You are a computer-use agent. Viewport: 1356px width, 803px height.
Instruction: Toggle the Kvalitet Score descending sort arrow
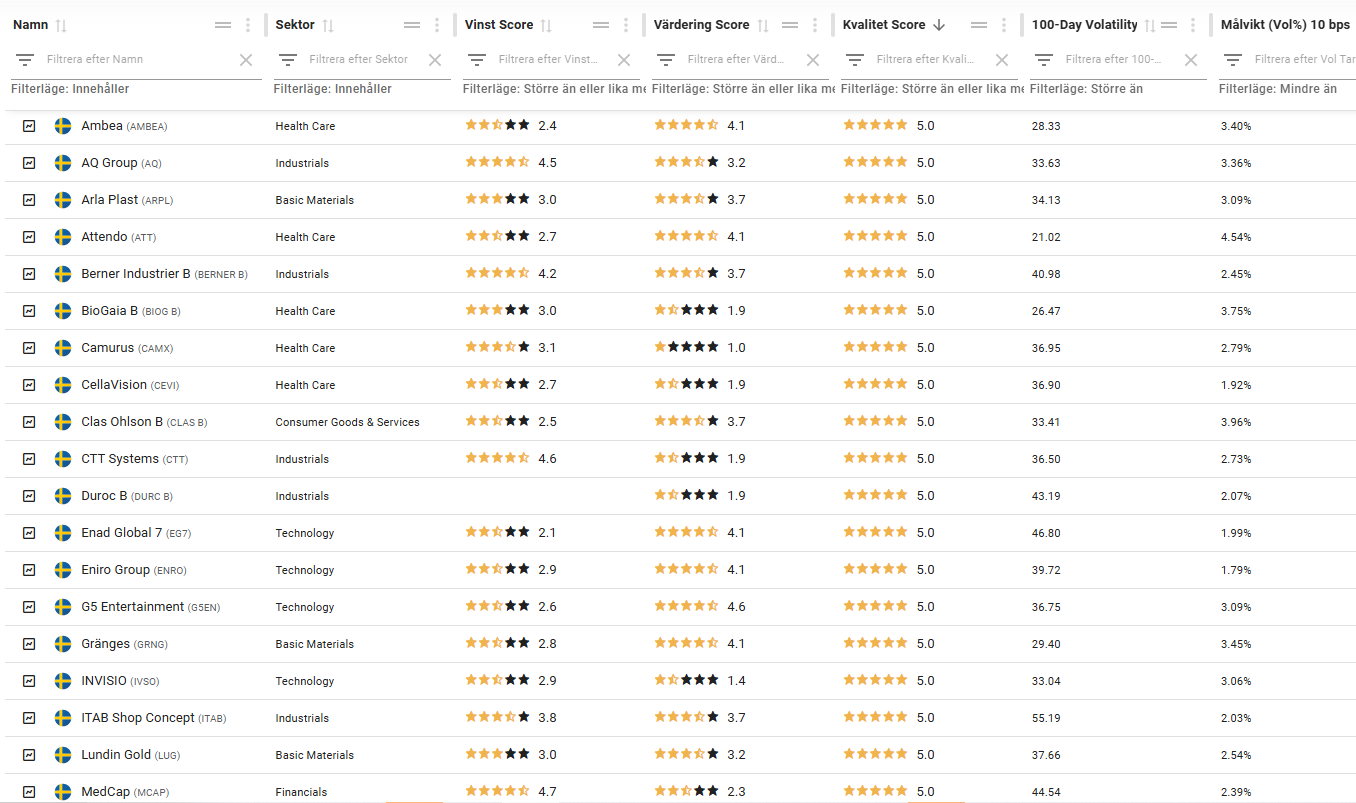pos(939,25)
